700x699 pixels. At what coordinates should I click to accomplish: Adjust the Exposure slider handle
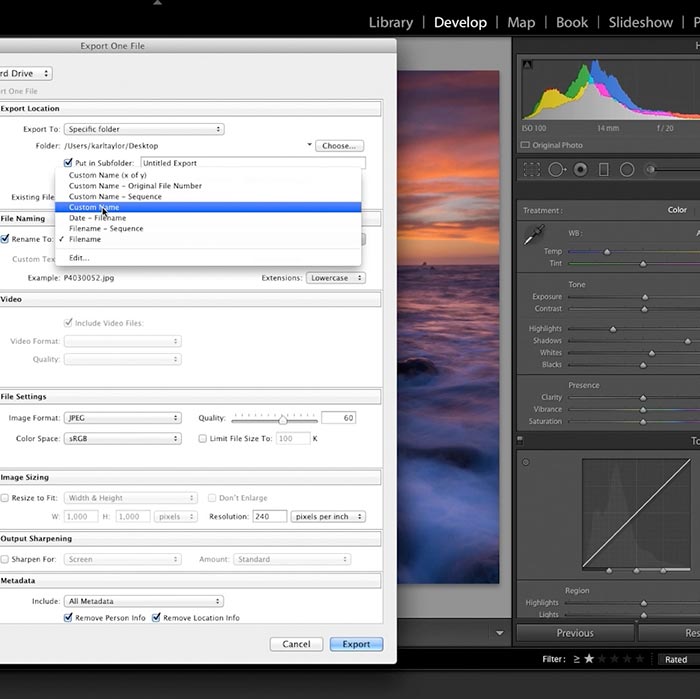click(x=645, y=297)
